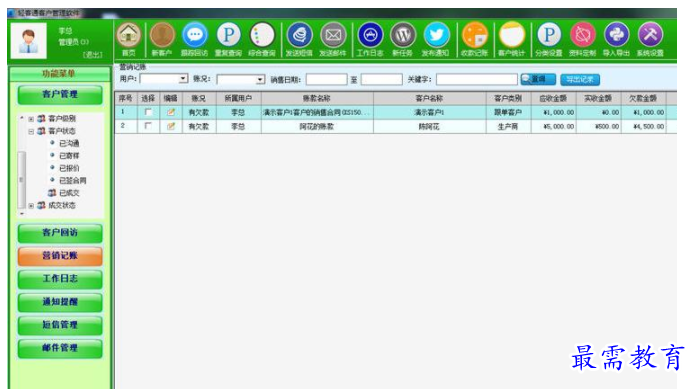Click the 发送邮件 send email icon

pyautogui.click(x=333, y=35)
